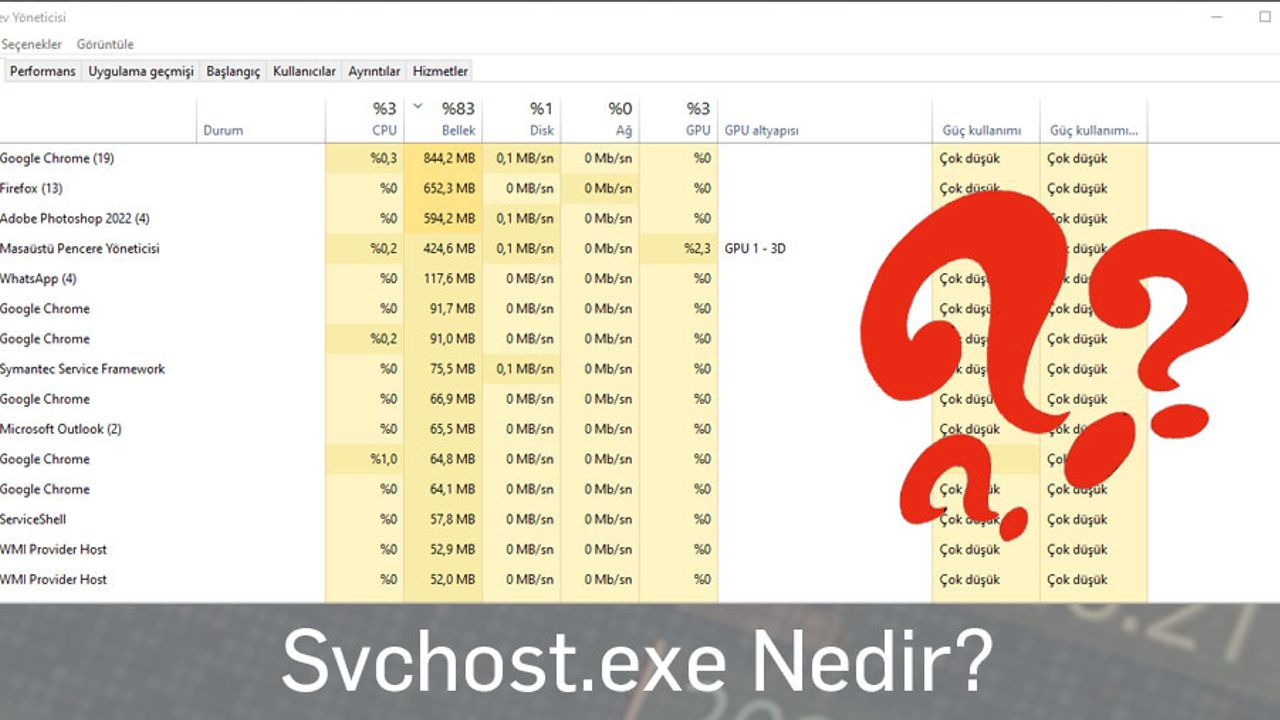Image resolution: width=1280 pixels, height=720 pixels.
Task: Sort by the CPU column header
Action: 365,119
